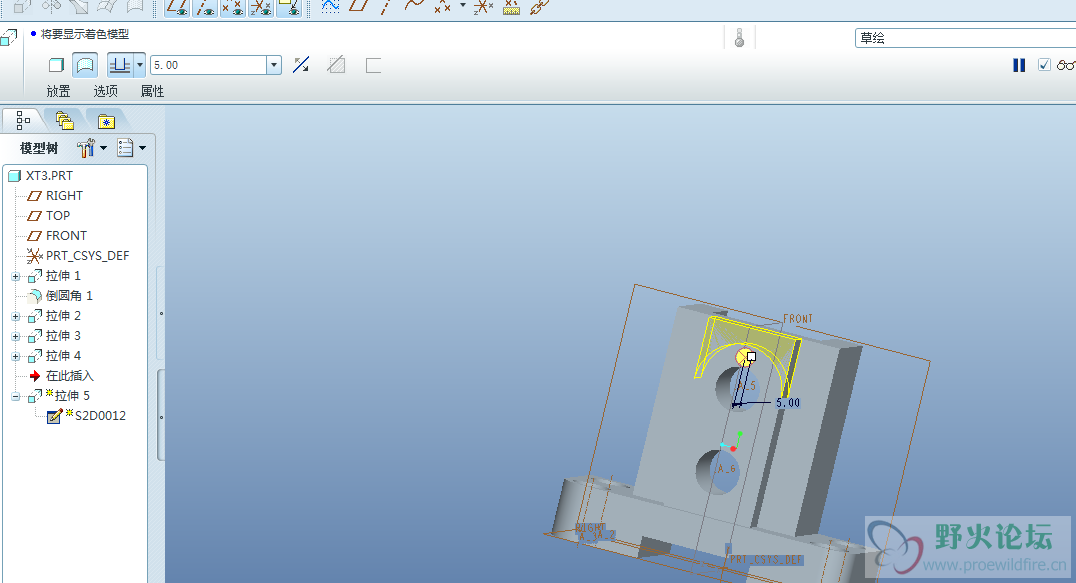This screenshot has height=583, width=1076.
Task: Click the datum plane creation tool
Action: [358, 7]
